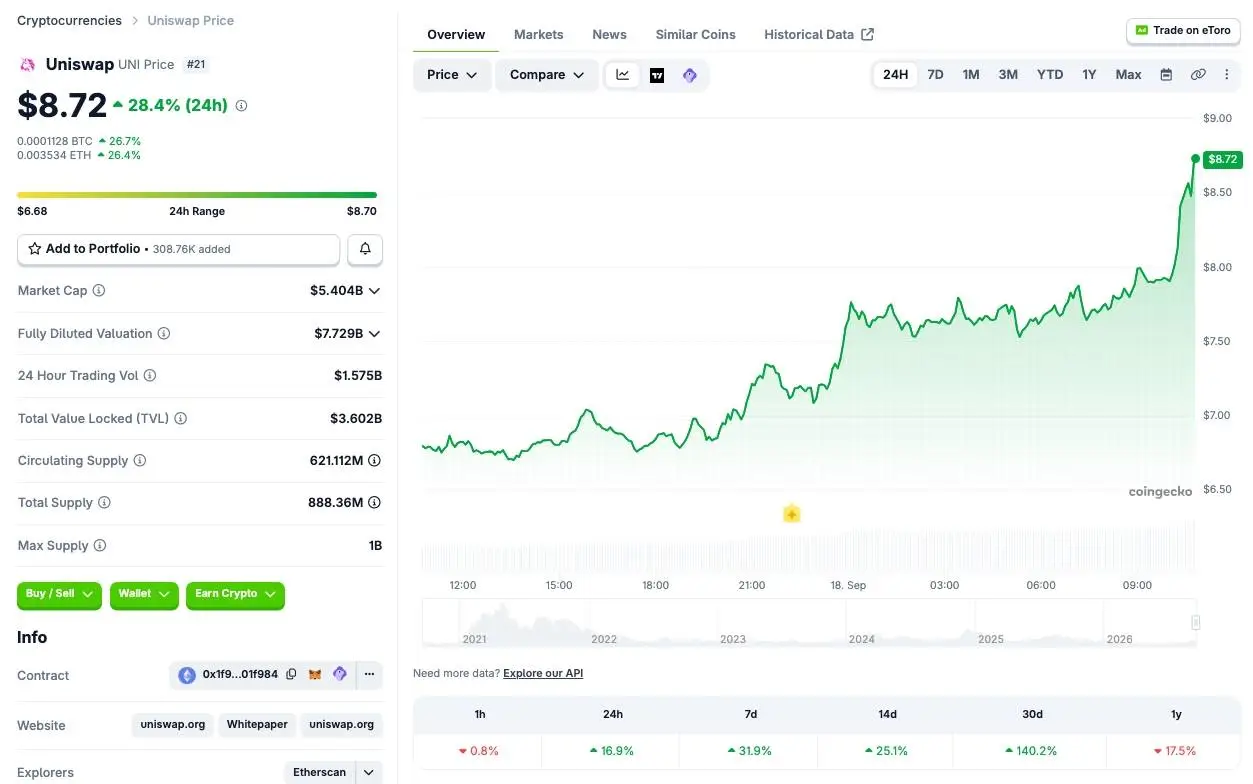
Task: Click the chart share link icon
Action: [x=1198, y=75]
